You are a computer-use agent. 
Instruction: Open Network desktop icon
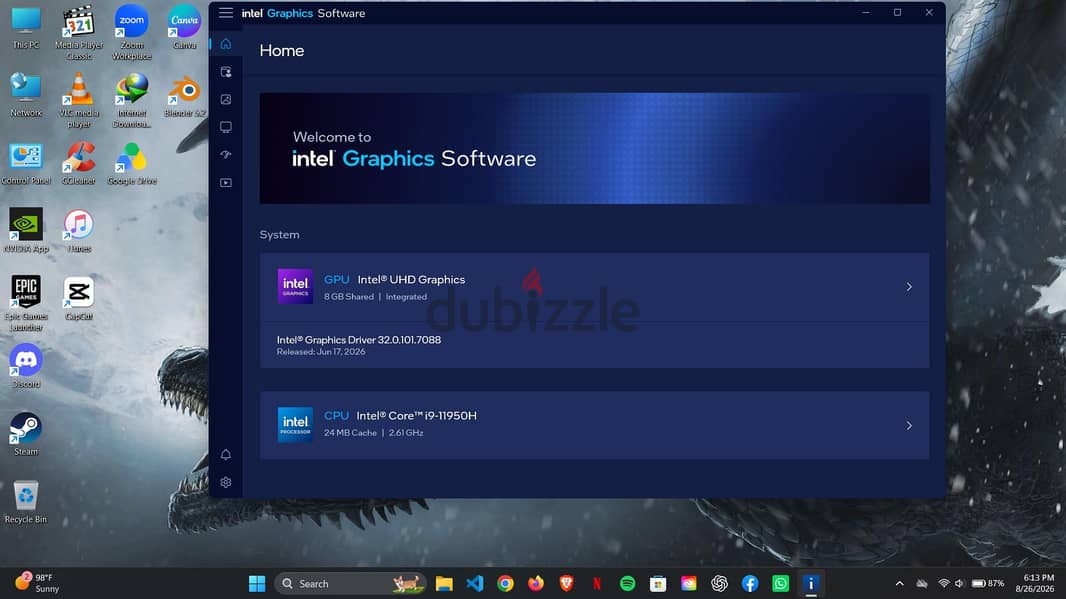[x=26, y=95]
